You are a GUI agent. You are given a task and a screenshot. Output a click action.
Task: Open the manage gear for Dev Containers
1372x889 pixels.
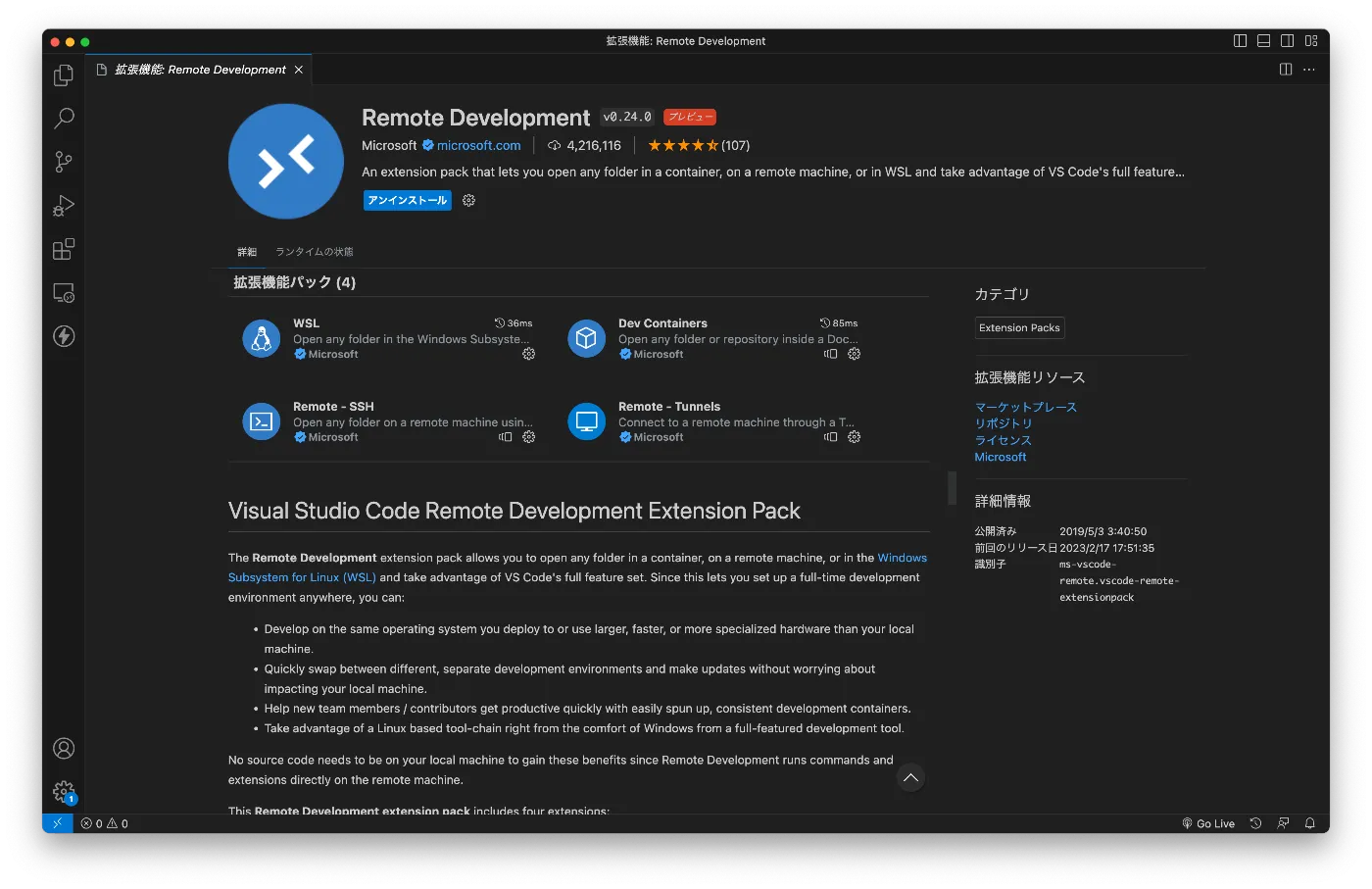click(x=855, y=354)
